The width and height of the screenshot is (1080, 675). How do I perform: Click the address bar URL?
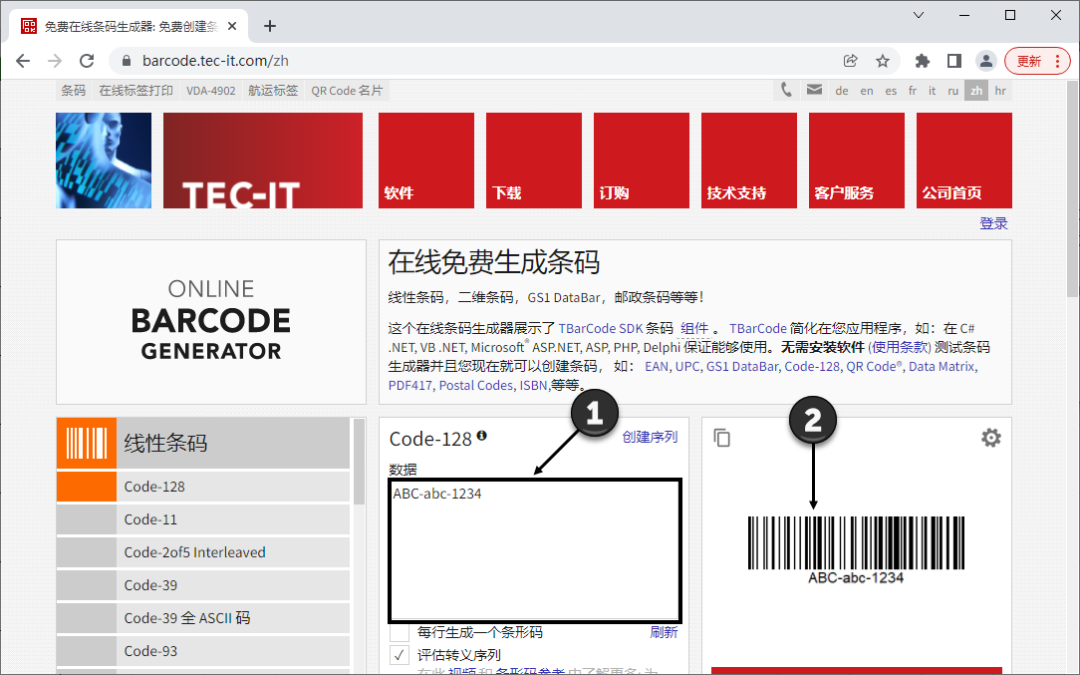pos(215,61)
